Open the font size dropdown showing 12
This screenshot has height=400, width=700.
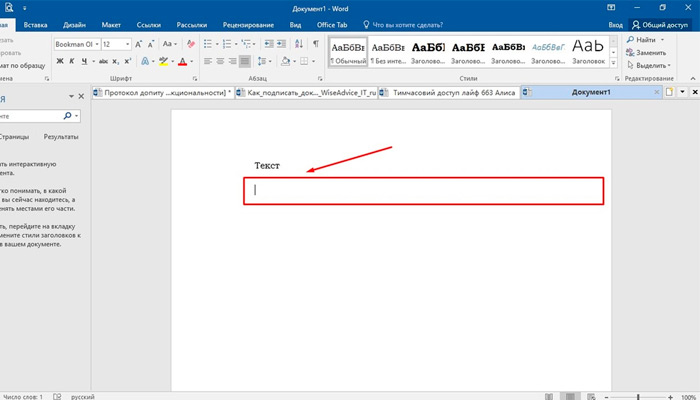[x=127, y=44]
